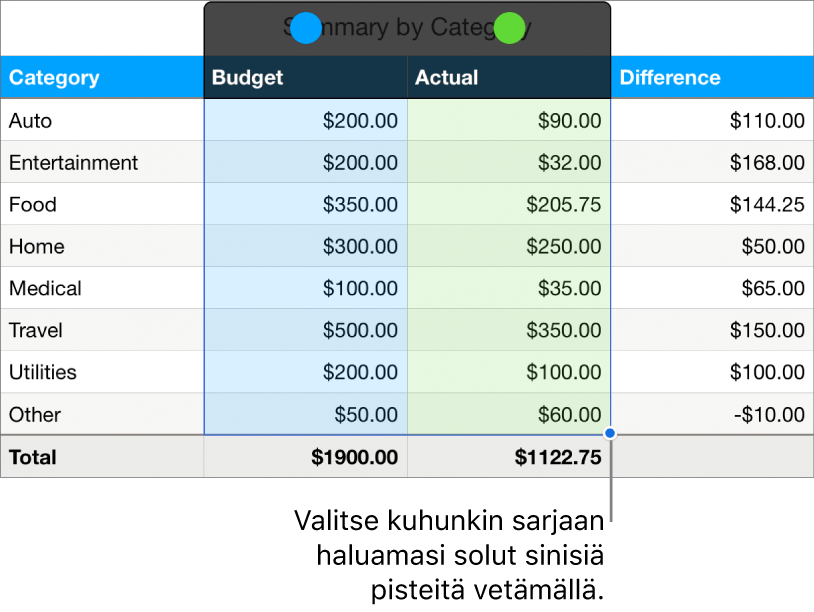Image resolution: width=814 pixels, height=612 pixels.
Task: Click the Total row label
Action: [33, 457]
